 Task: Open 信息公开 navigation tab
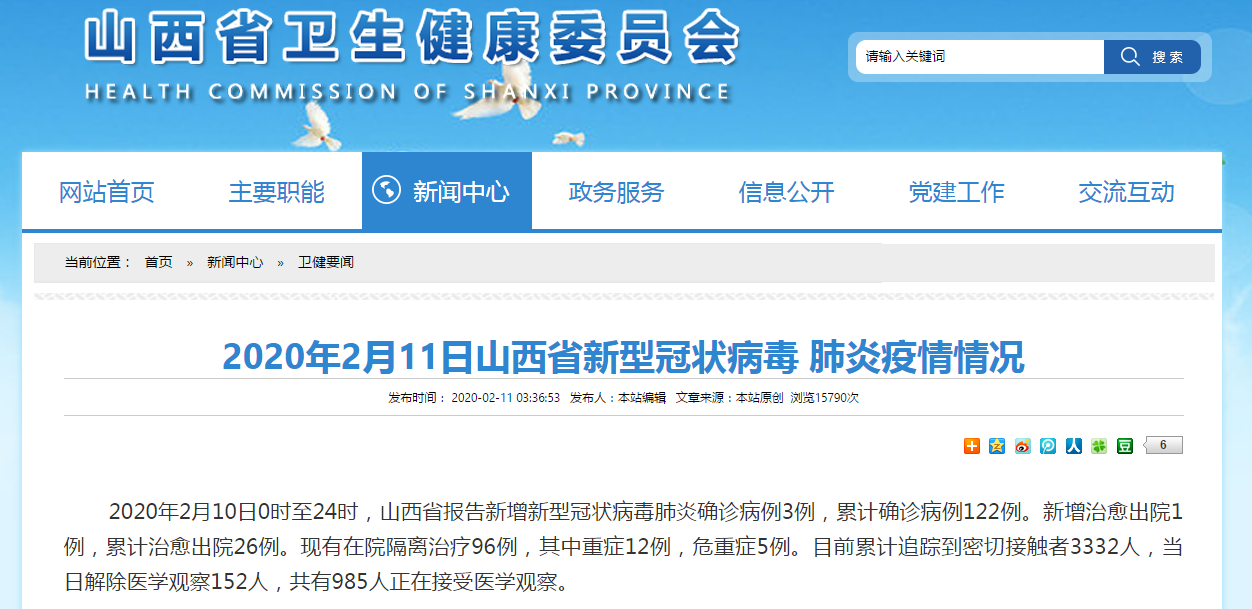787,192
